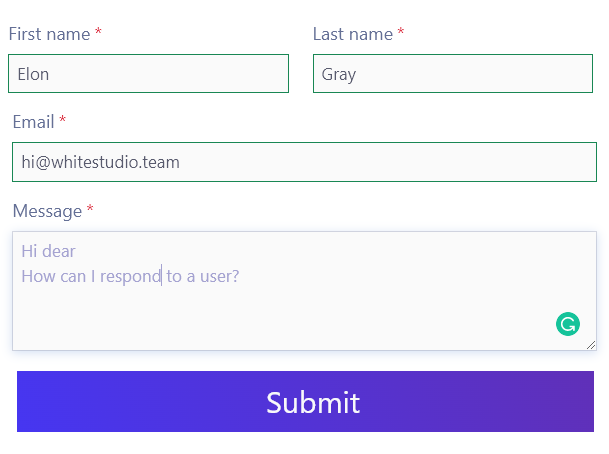Click the First name label
The image size is (609, 454).
49,34
